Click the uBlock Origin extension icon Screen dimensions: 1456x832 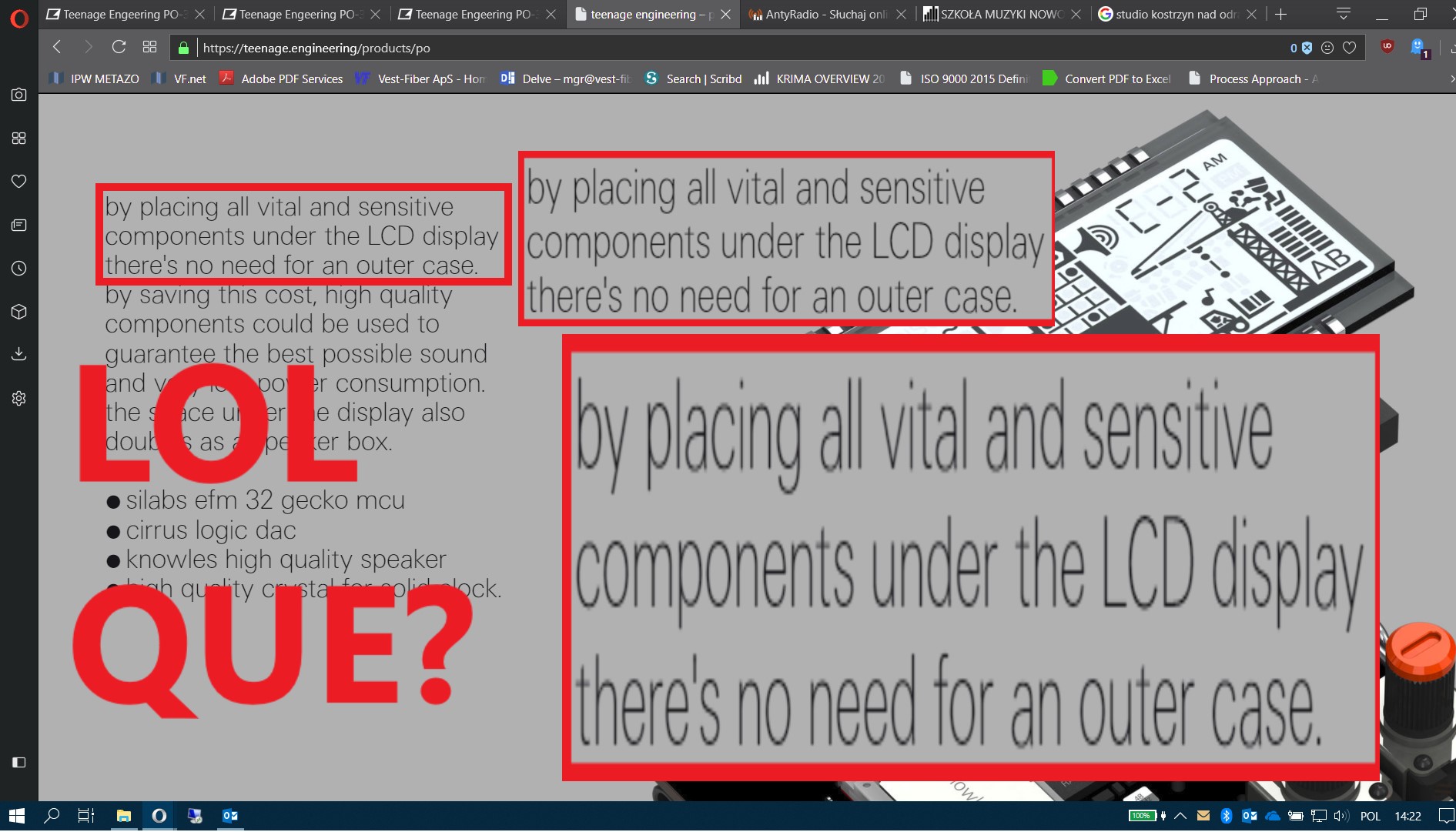1387,47
